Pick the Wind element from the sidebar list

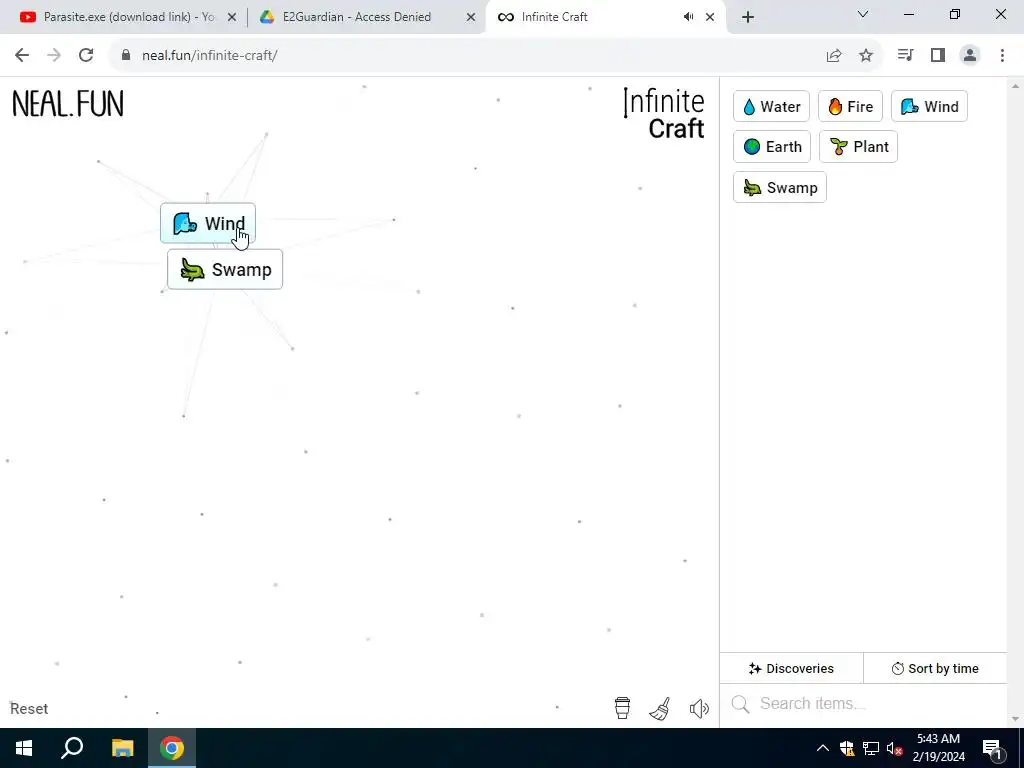(929, 106)
